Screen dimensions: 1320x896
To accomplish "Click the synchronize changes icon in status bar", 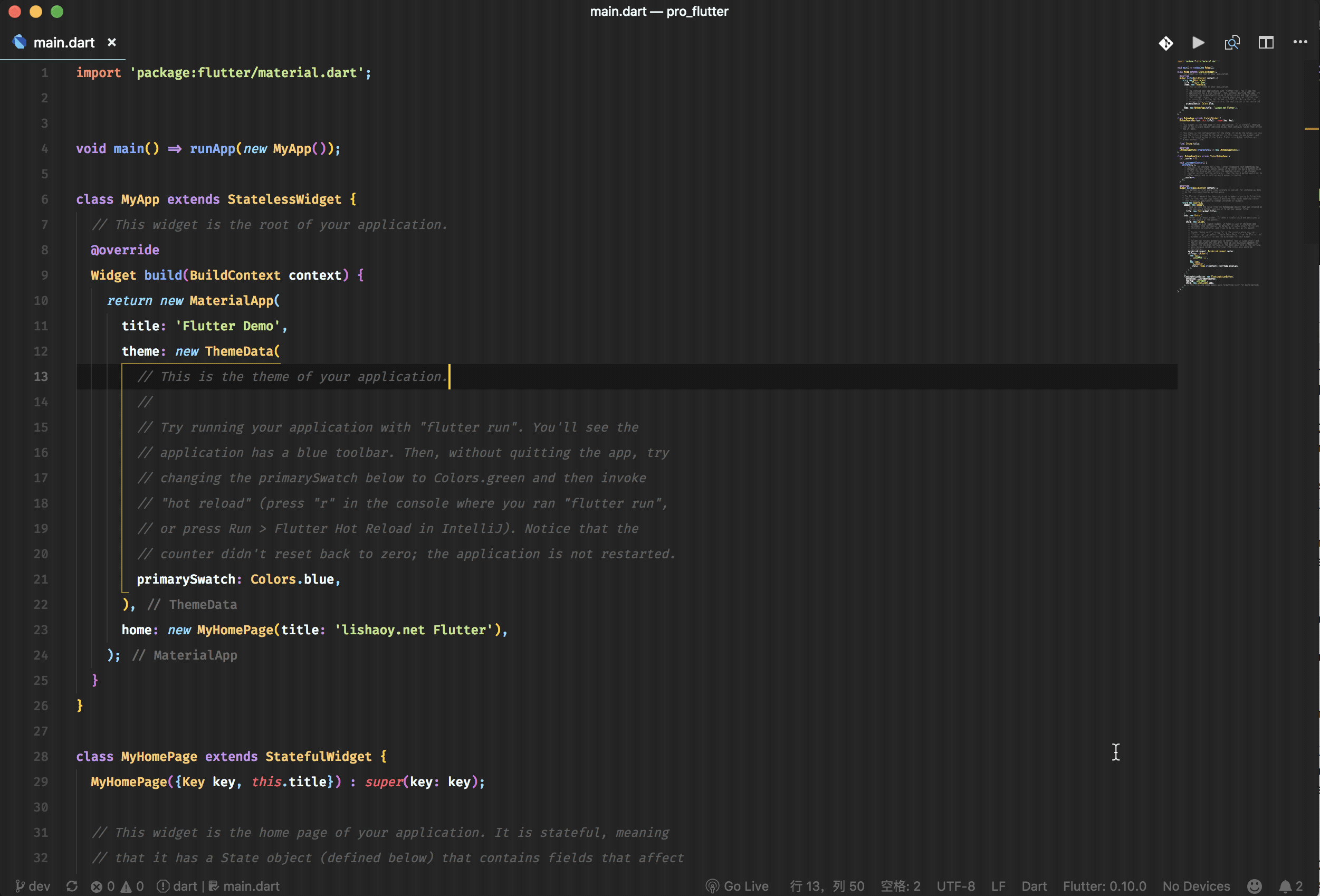I will coord(72,886).
